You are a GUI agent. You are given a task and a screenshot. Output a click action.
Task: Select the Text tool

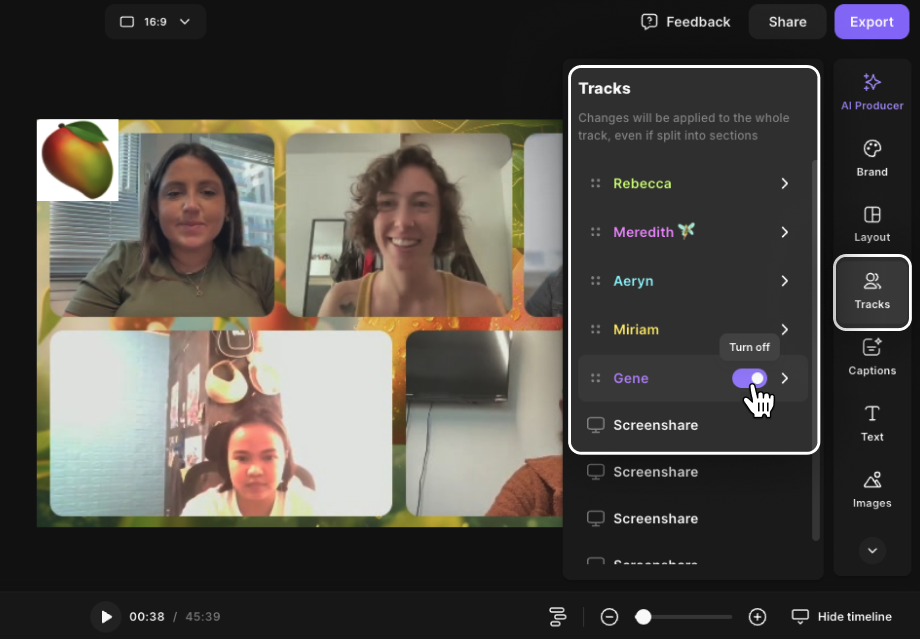click(x=872, y=423)
